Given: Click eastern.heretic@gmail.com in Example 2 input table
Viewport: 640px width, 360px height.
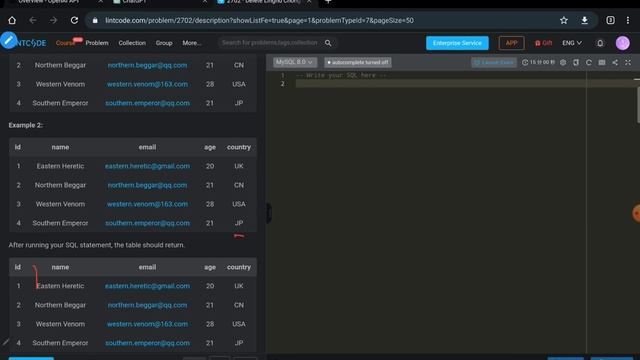Looking at the screenshot, I should 147,166.
